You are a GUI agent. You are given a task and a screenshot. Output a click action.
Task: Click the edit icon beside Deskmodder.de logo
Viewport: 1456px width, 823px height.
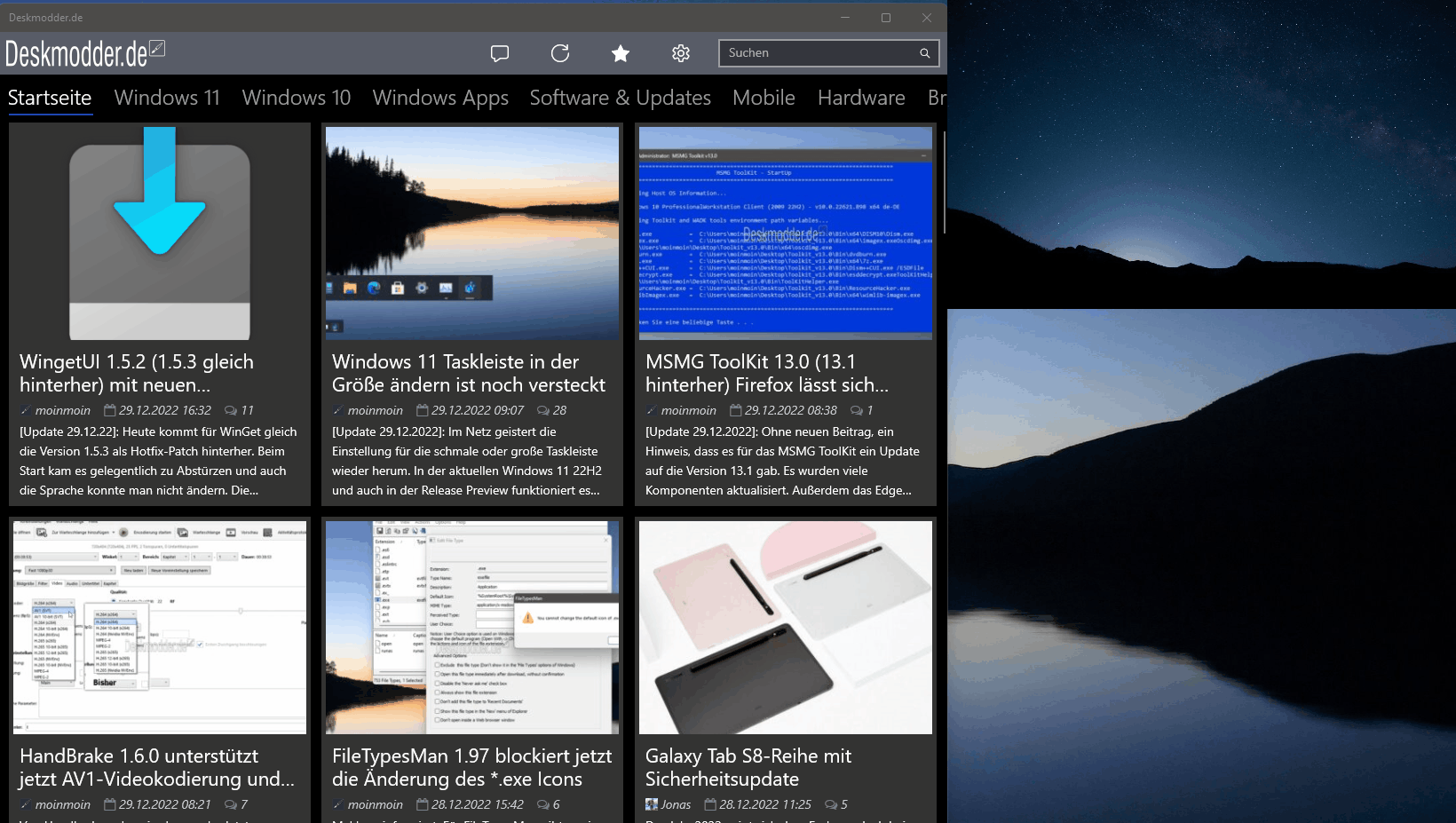click(157, 48)
